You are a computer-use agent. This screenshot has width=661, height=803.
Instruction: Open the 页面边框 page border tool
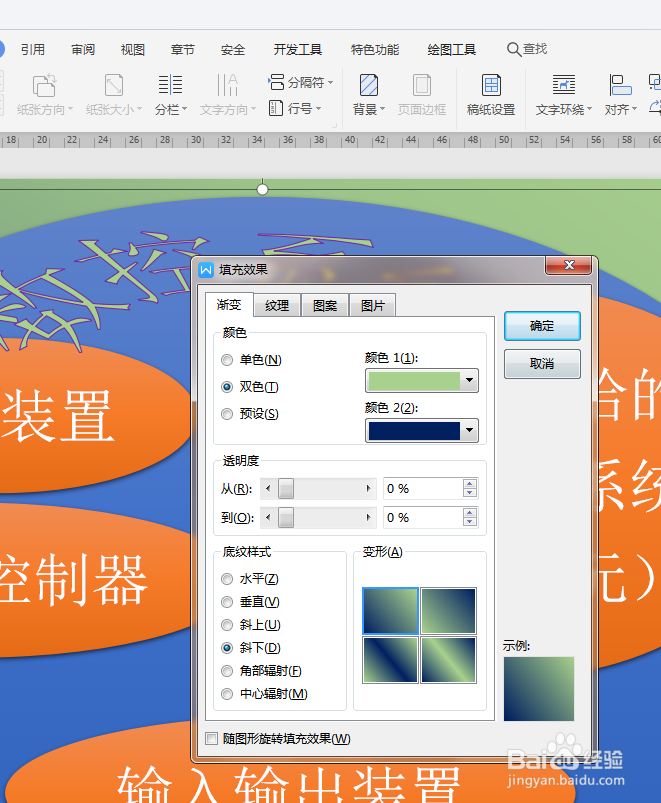click(x=422, y=95)
